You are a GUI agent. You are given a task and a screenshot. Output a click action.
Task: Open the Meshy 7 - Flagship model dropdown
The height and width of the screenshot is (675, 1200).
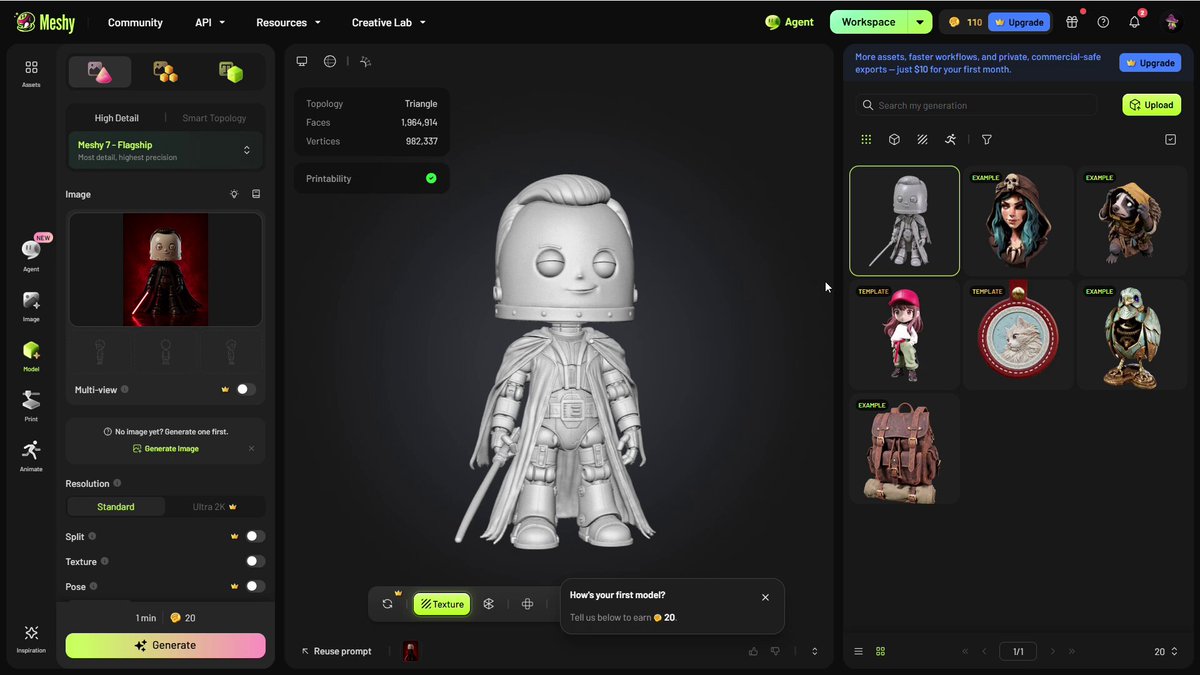(x=165, y=150)
